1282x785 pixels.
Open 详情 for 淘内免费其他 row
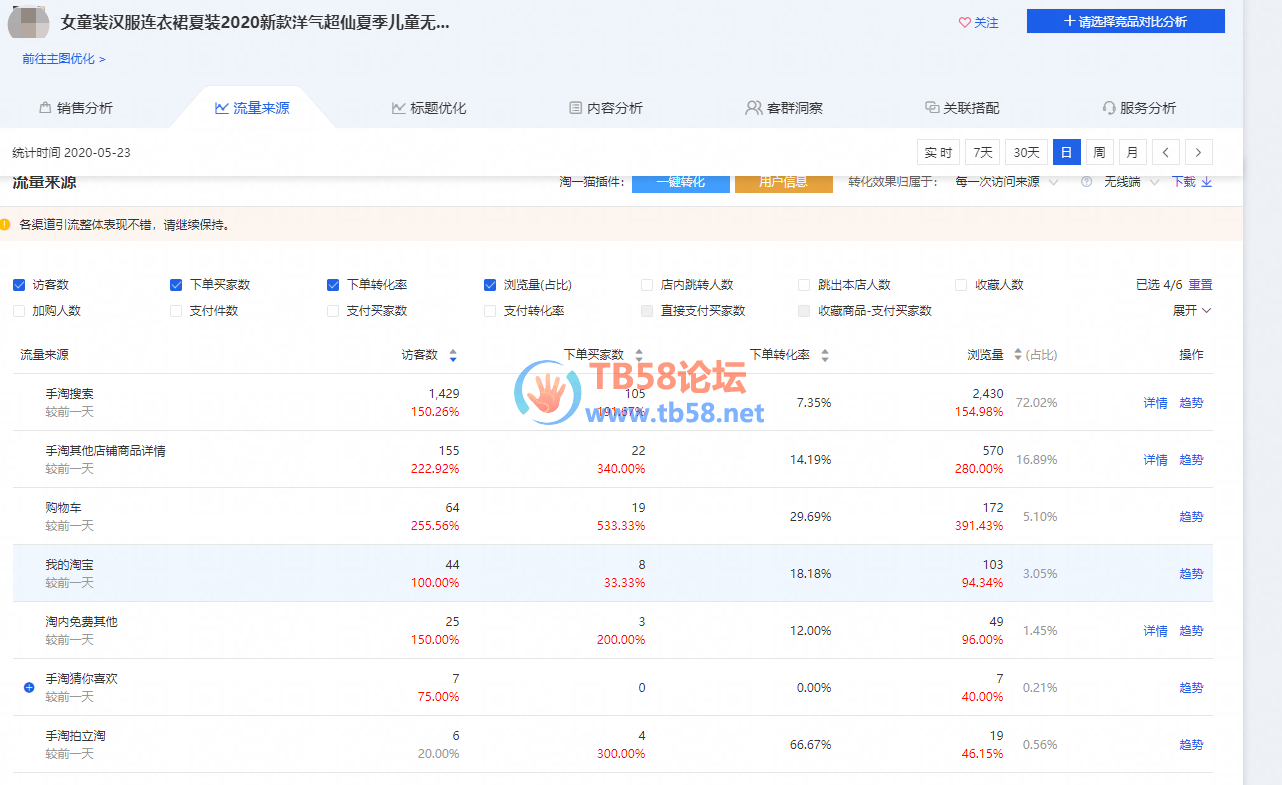coord(1155,631)
